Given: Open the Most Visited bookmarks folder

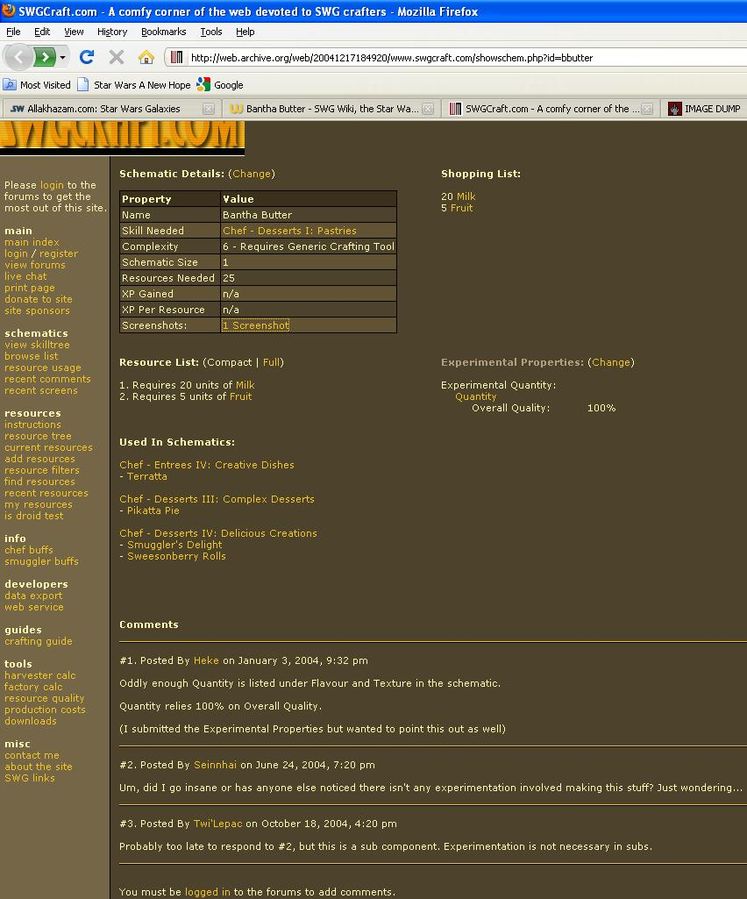Looking at the screenshot, I should [x=37, y=85].
